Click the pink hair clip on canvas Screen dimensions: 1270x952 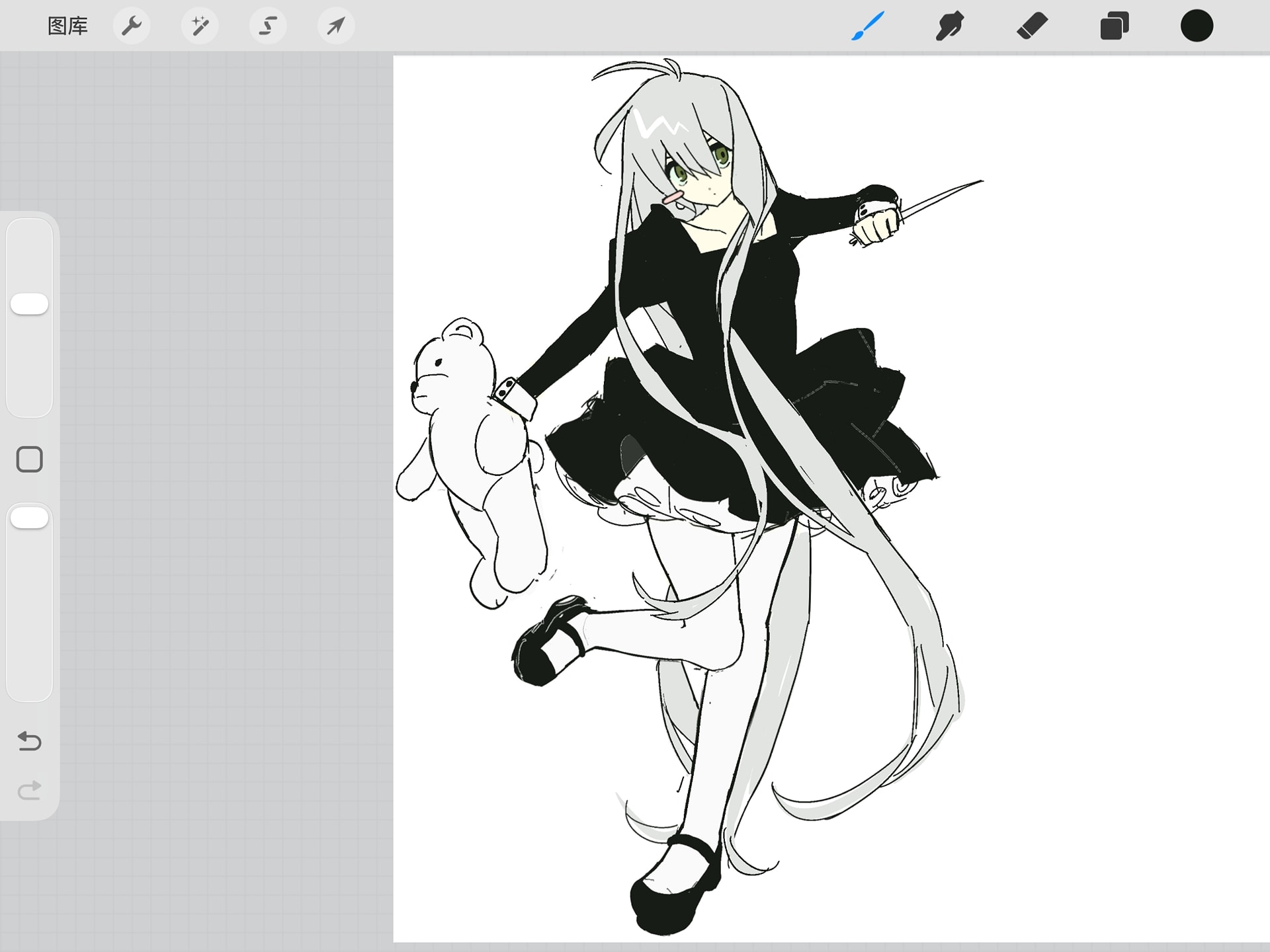[x=673, y=196]
